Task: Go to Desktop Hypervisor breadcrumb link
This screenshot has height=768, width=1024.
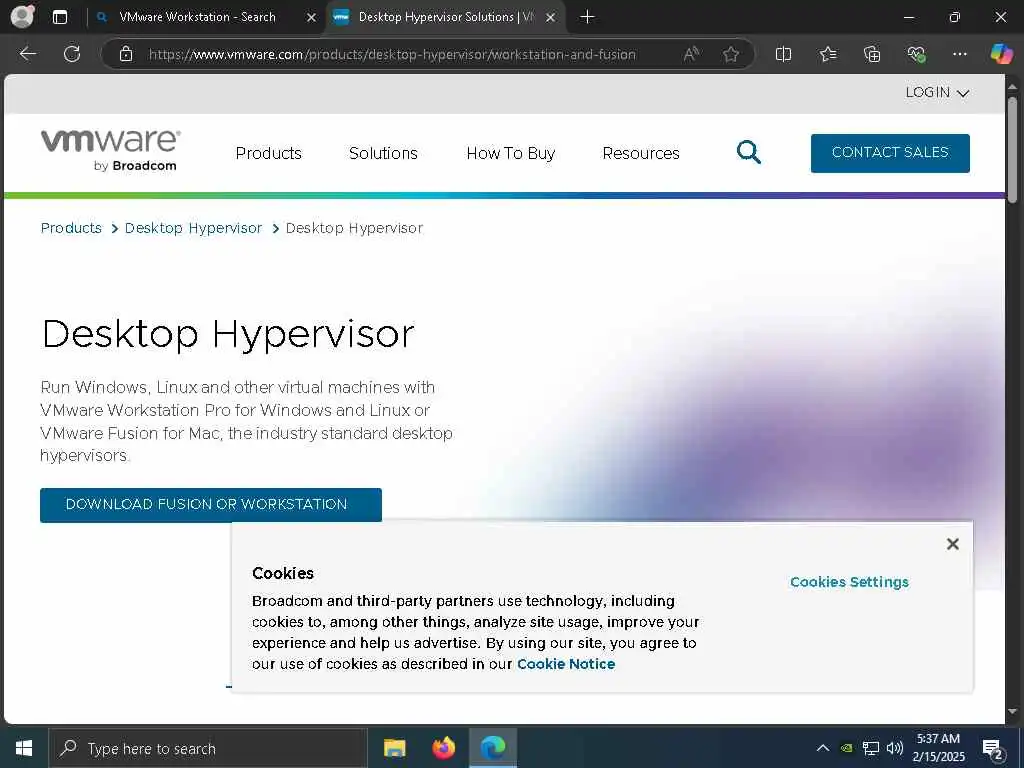Action: click(x=193, y=228)
